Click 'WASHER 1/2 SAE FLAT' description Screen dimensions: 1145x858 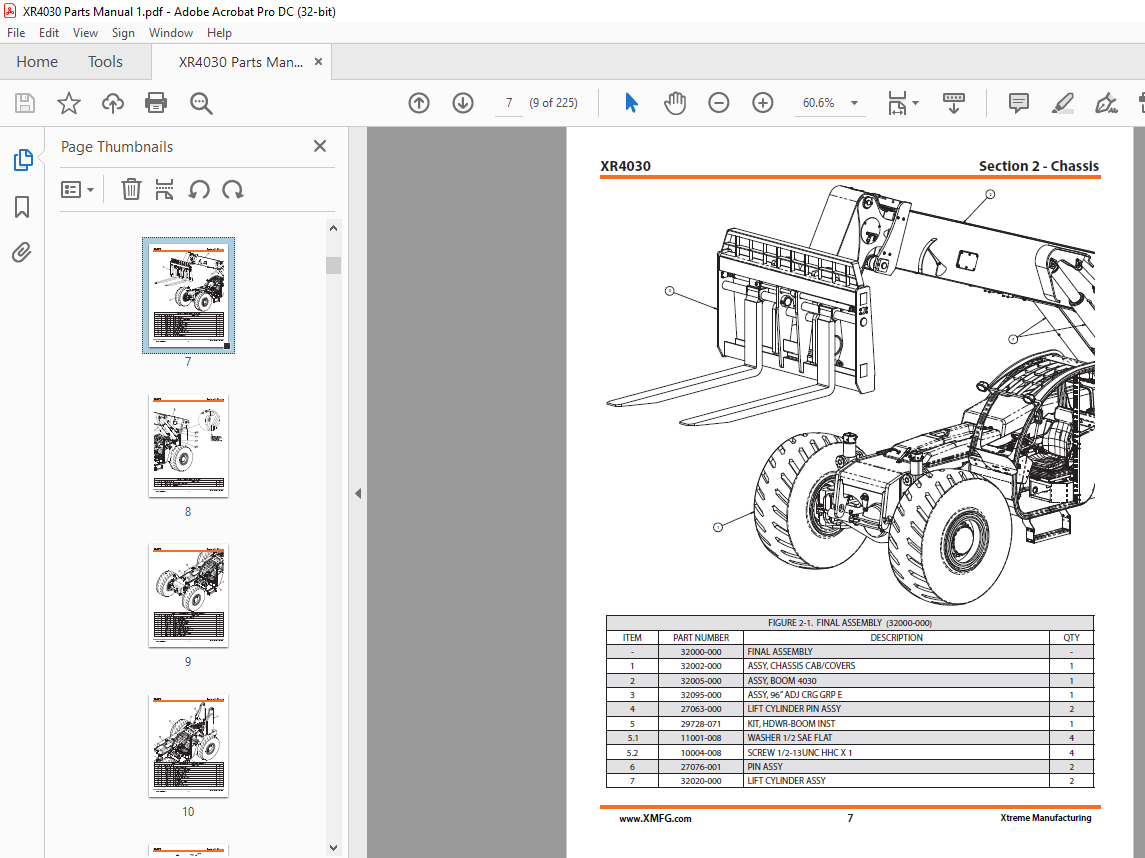pyautogui.click(x=789, y=738)
